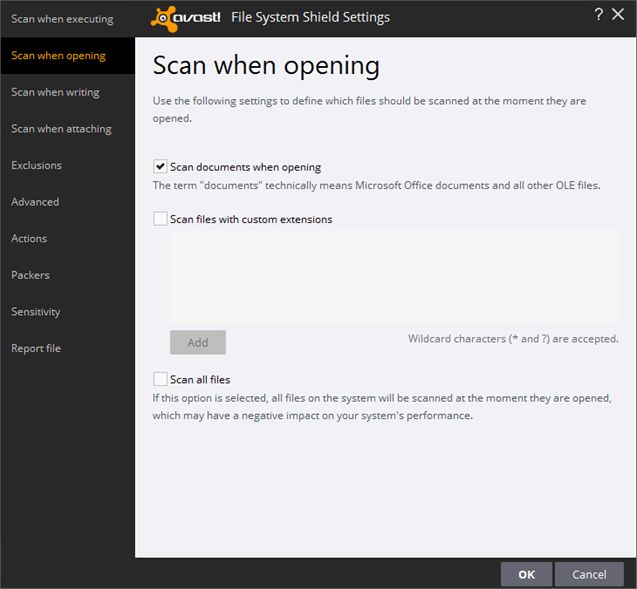Close the File System Shield Settings dialog

(x=618, y=15)
